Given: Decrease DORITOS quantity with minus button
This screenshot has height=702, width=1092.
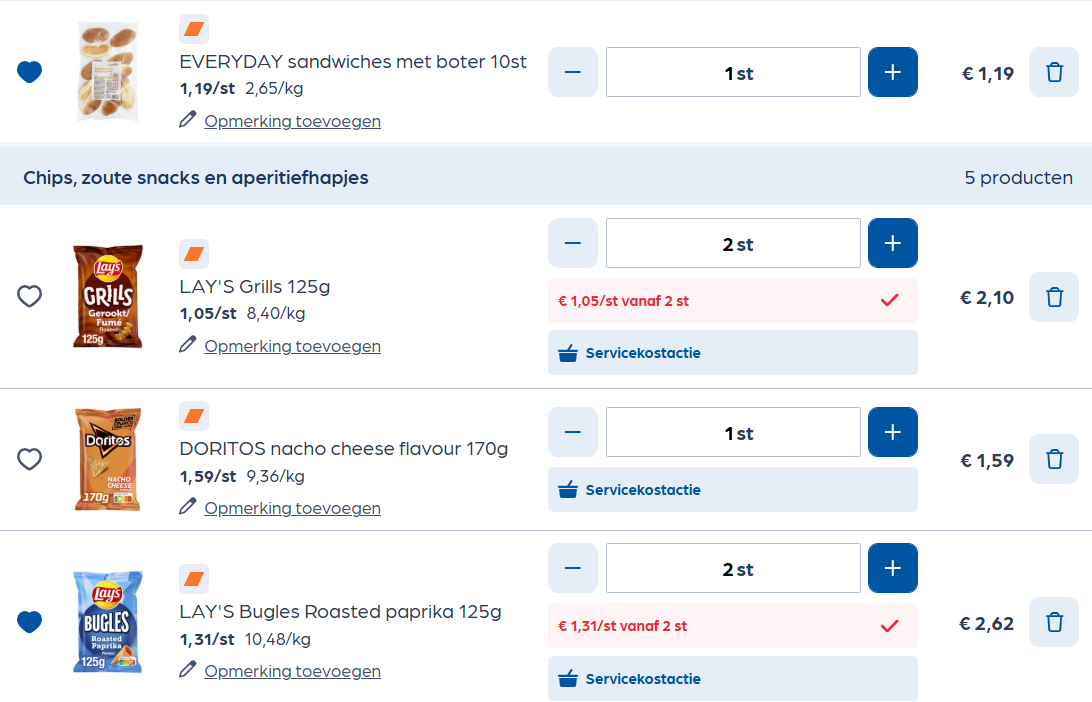Looking at the screenshot, I should point(572,431).
